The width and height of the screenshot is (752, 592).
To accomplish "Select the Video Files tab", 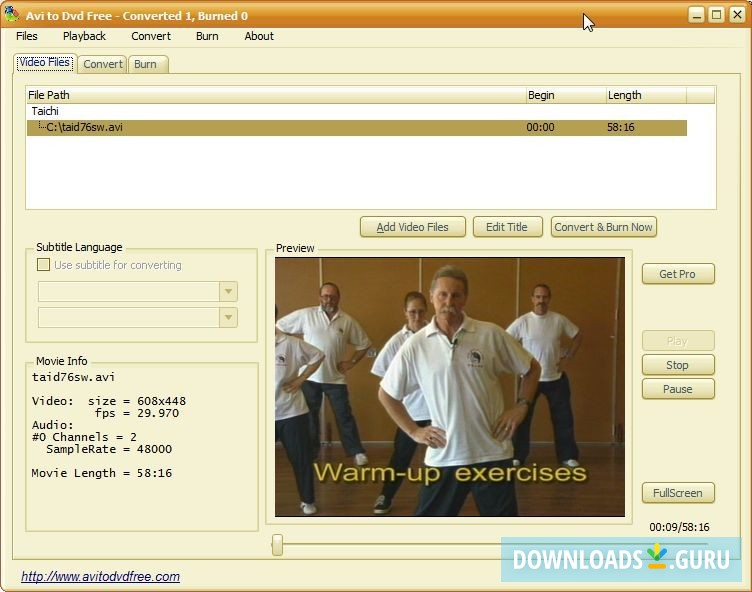I will [45, 62].
